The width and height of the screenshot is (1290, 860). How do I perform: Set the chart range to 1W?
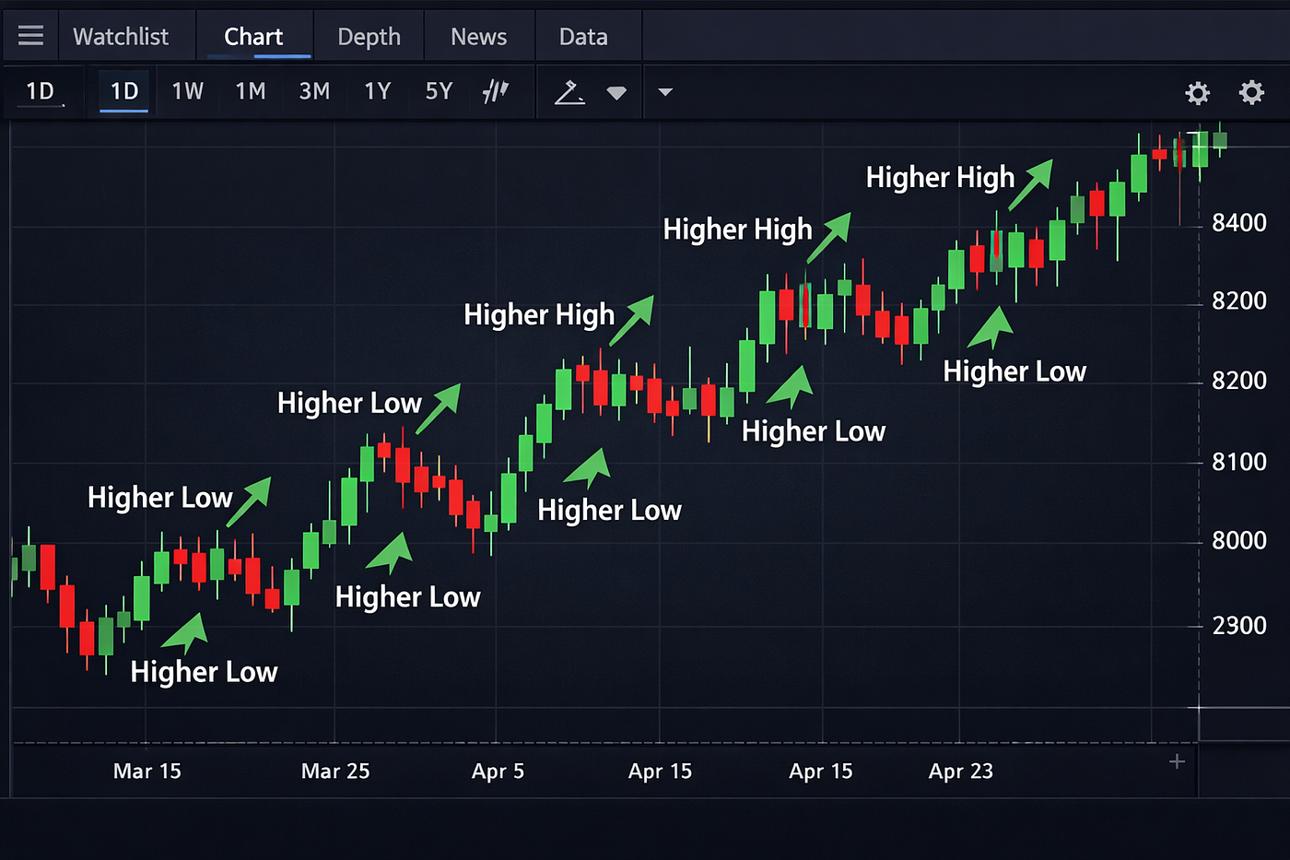tap(187, 92)
